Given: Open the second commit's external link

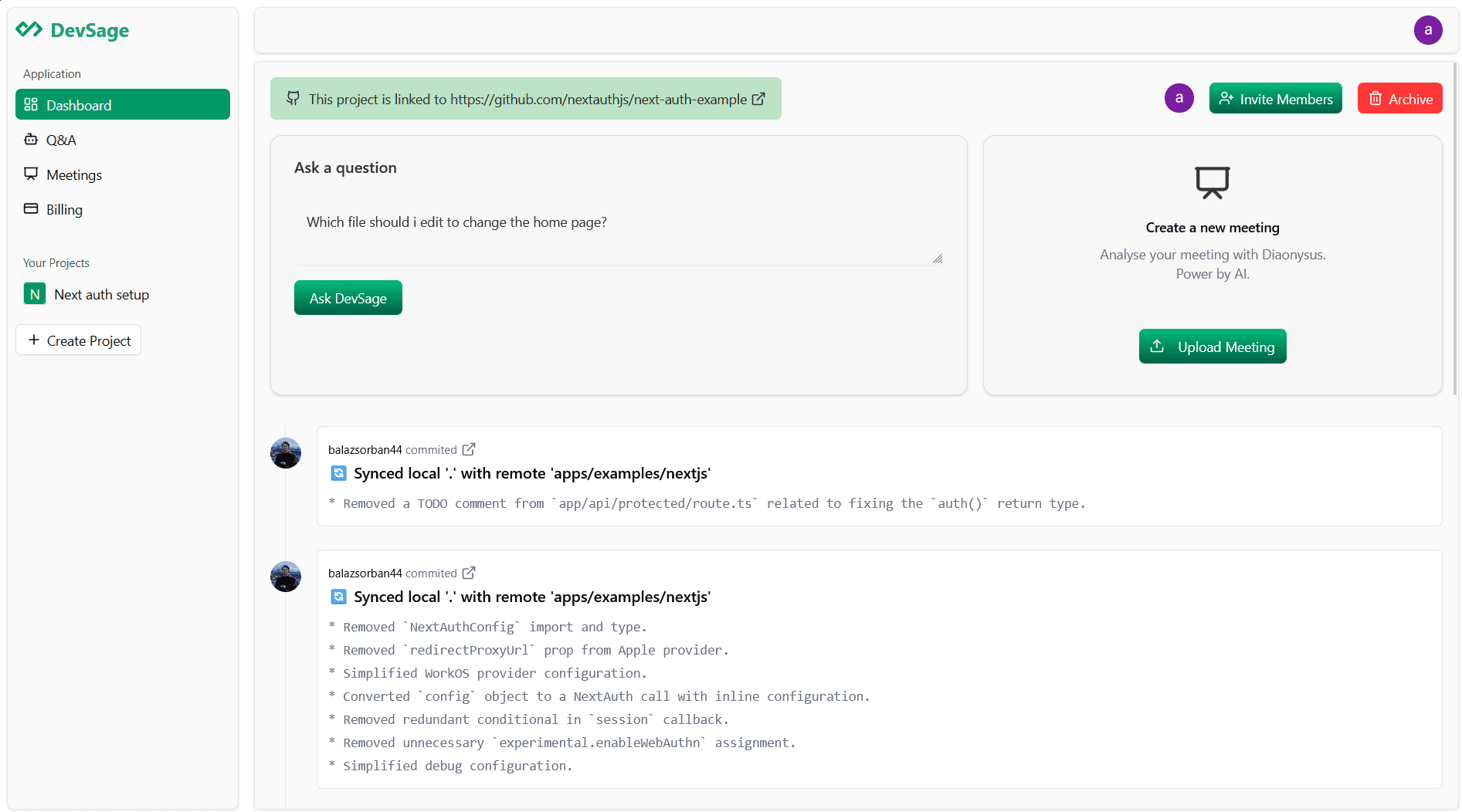Looking at the screenshot, I should 469,573.
